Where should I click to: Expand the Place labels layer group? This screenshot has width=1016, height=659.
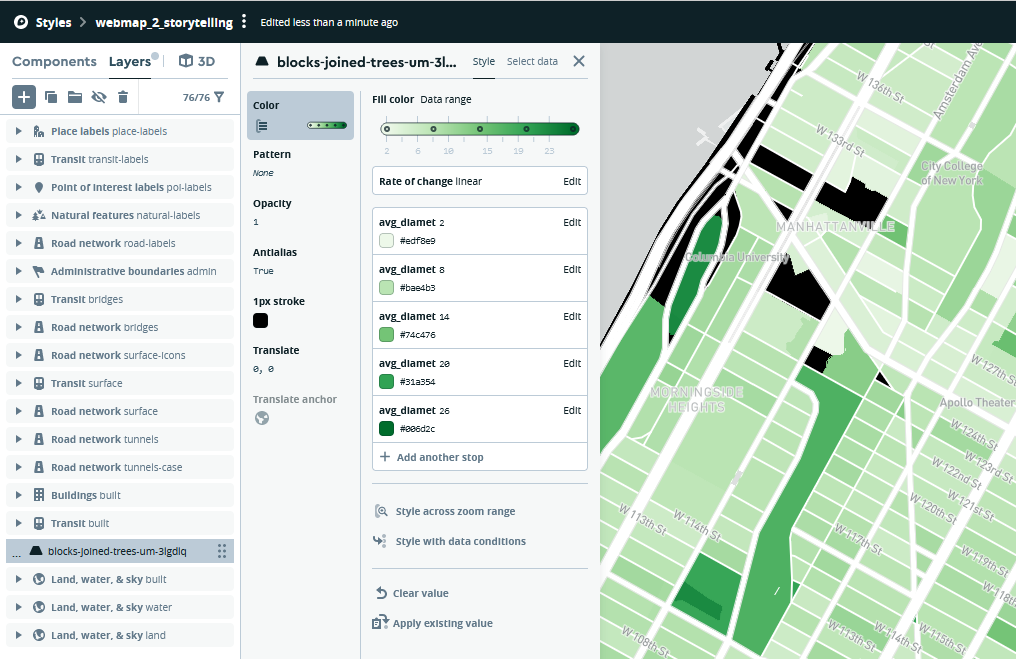(18, 131)
